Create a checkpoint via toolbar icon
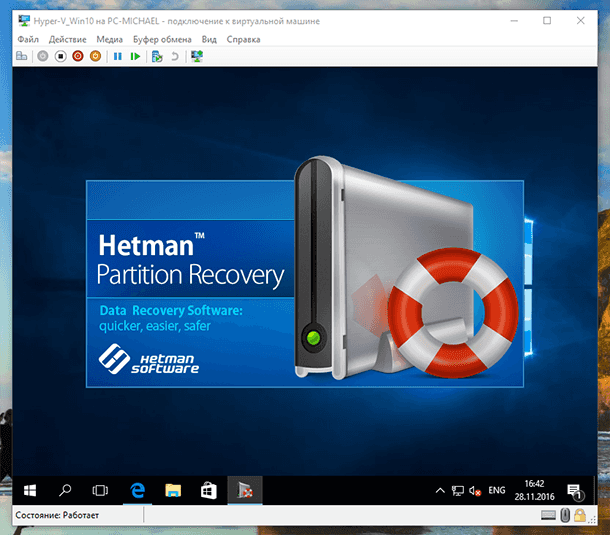610x535 pixels. [x=157, y=56]
